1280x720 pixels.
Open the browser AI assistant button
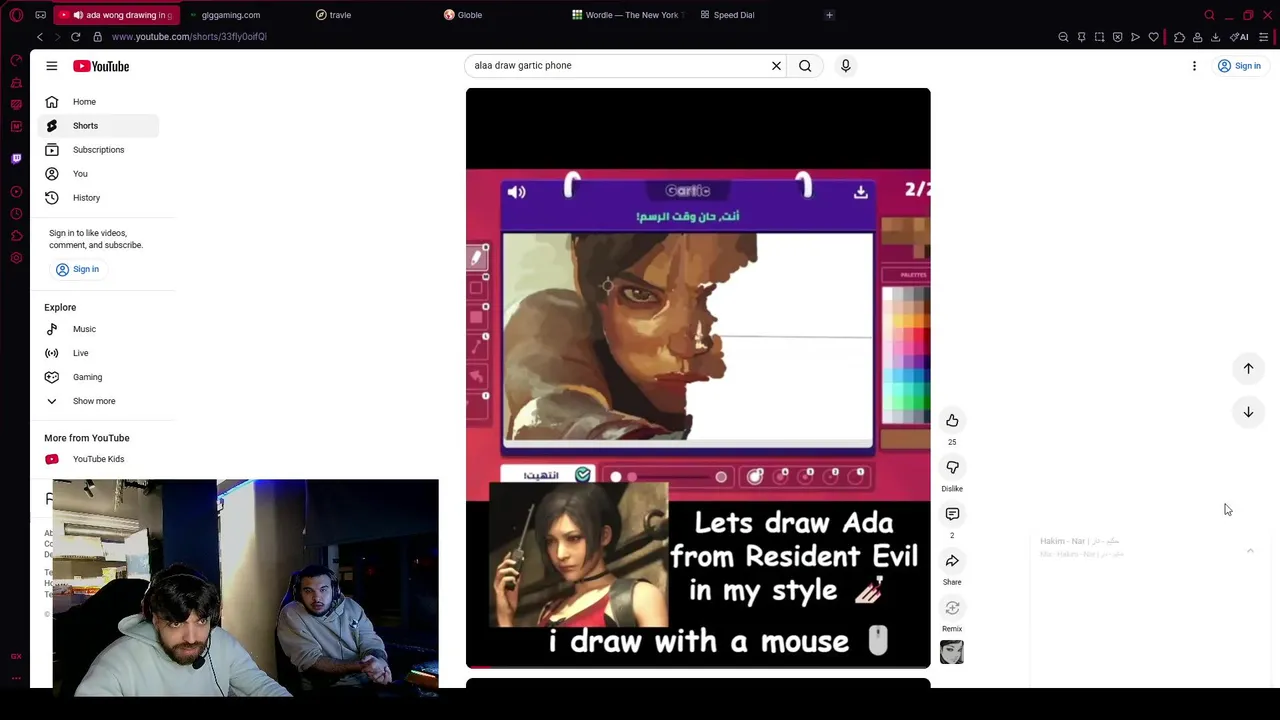[x=1240, y=37]
